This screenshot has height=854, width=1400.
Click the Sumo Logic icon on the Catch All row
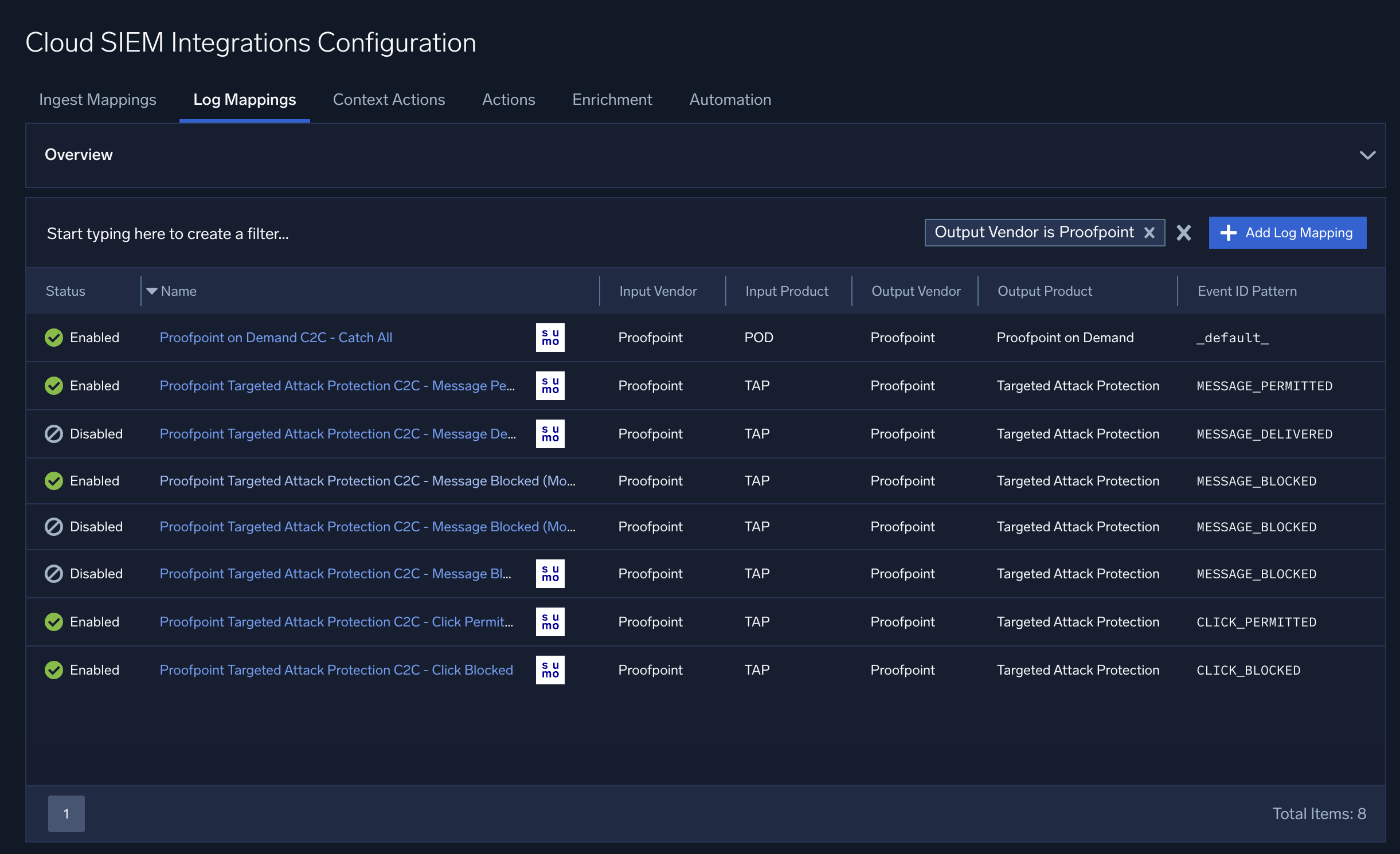(550, 338)
